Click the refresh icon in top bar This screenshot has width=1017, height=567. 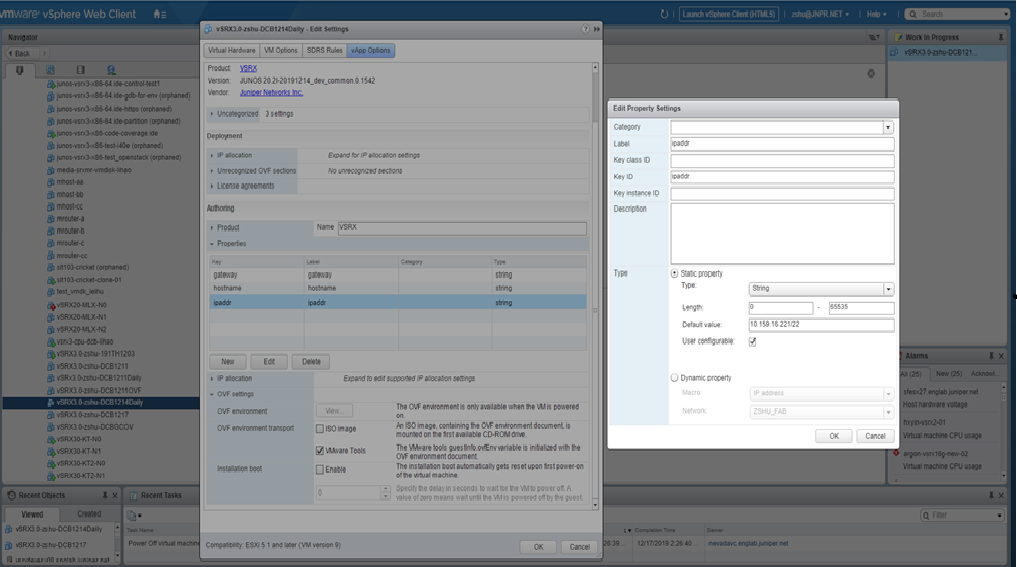pos(665,14)
